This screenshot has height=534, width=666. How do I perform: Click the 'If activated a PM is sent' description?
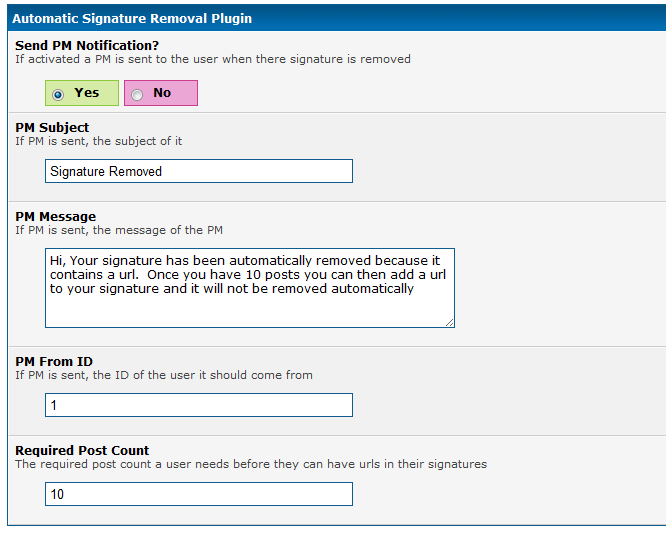[212, 59]
